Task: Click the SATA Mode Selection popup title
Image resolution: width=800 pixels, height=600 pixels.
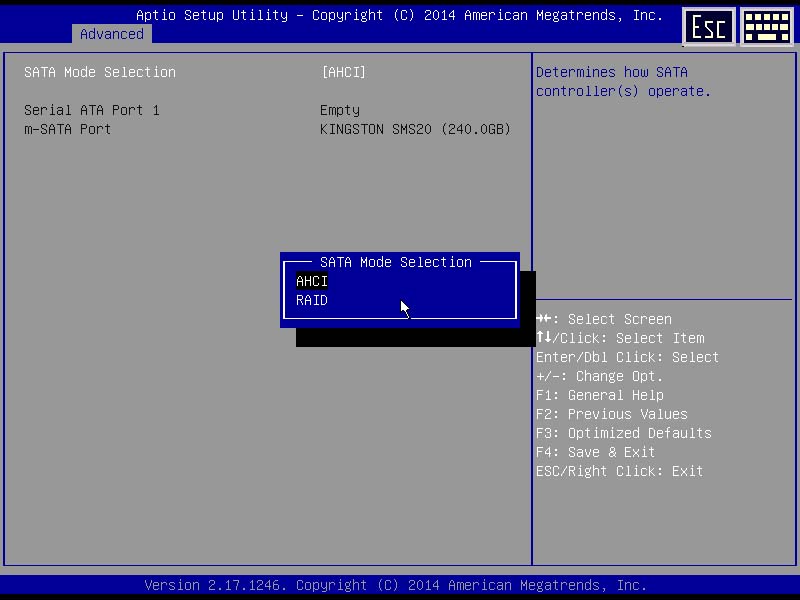Action: [x=396, y=262]
